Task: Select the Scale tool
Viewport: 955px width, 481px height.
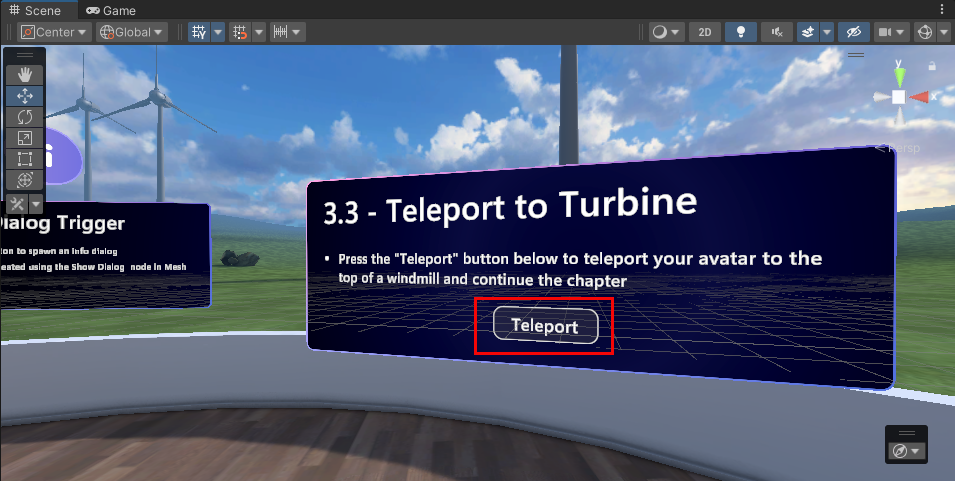Action: click(x=25, y=138)
